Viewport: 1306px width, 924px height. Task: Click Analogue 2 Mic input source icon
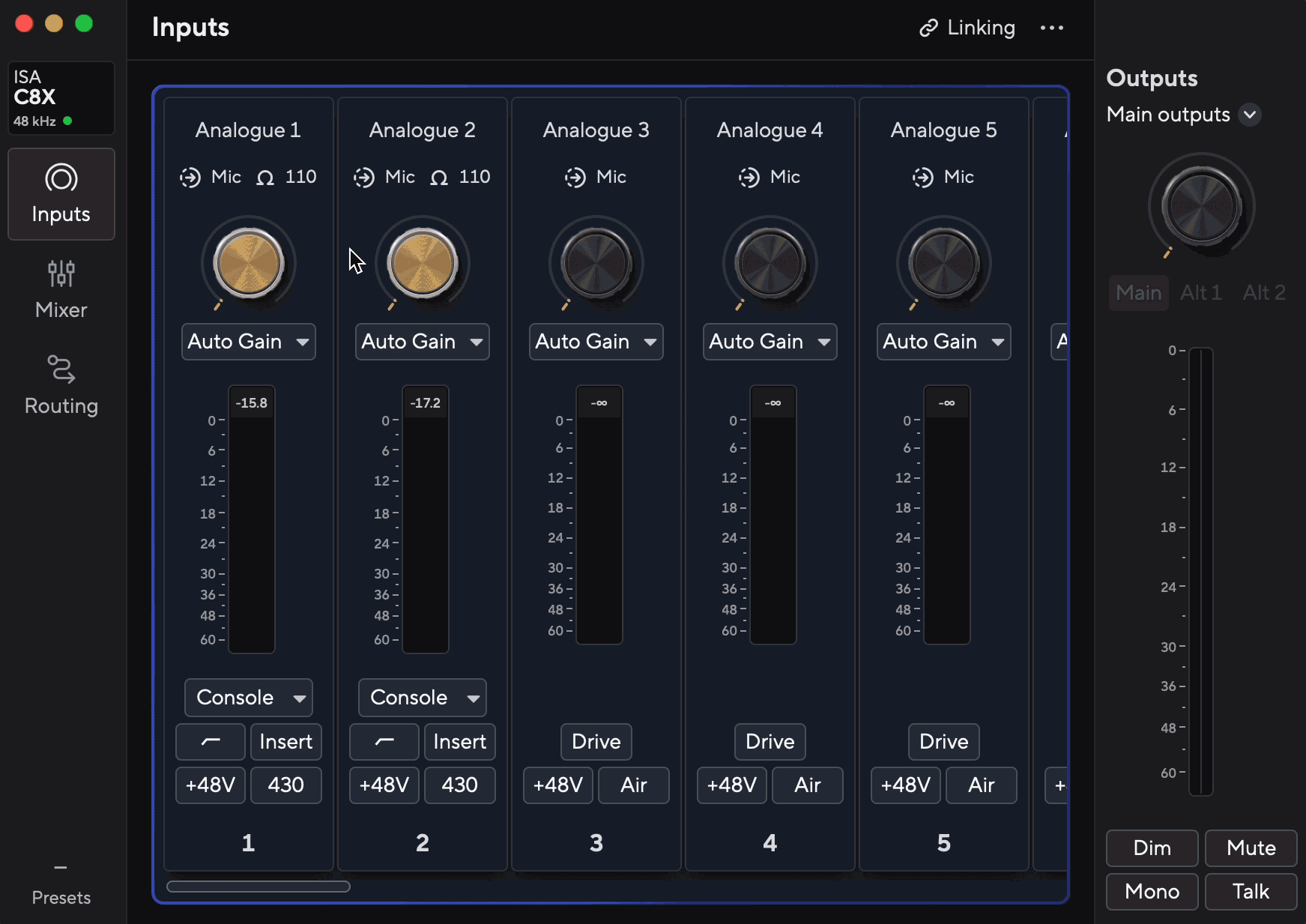[364, 178]
